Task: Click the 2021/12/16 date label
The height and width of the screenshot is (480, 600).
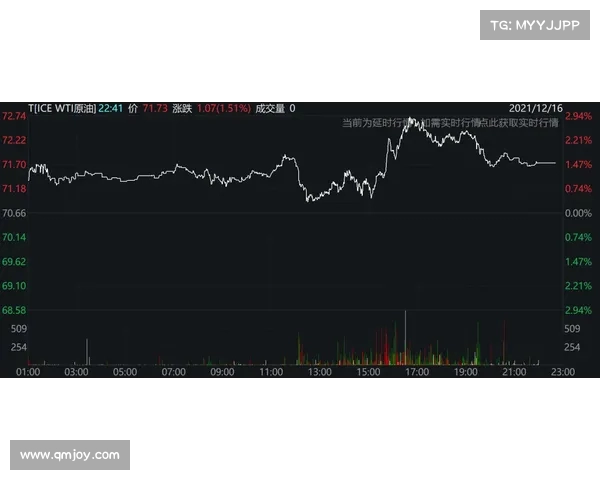Action: pos(534,108)
